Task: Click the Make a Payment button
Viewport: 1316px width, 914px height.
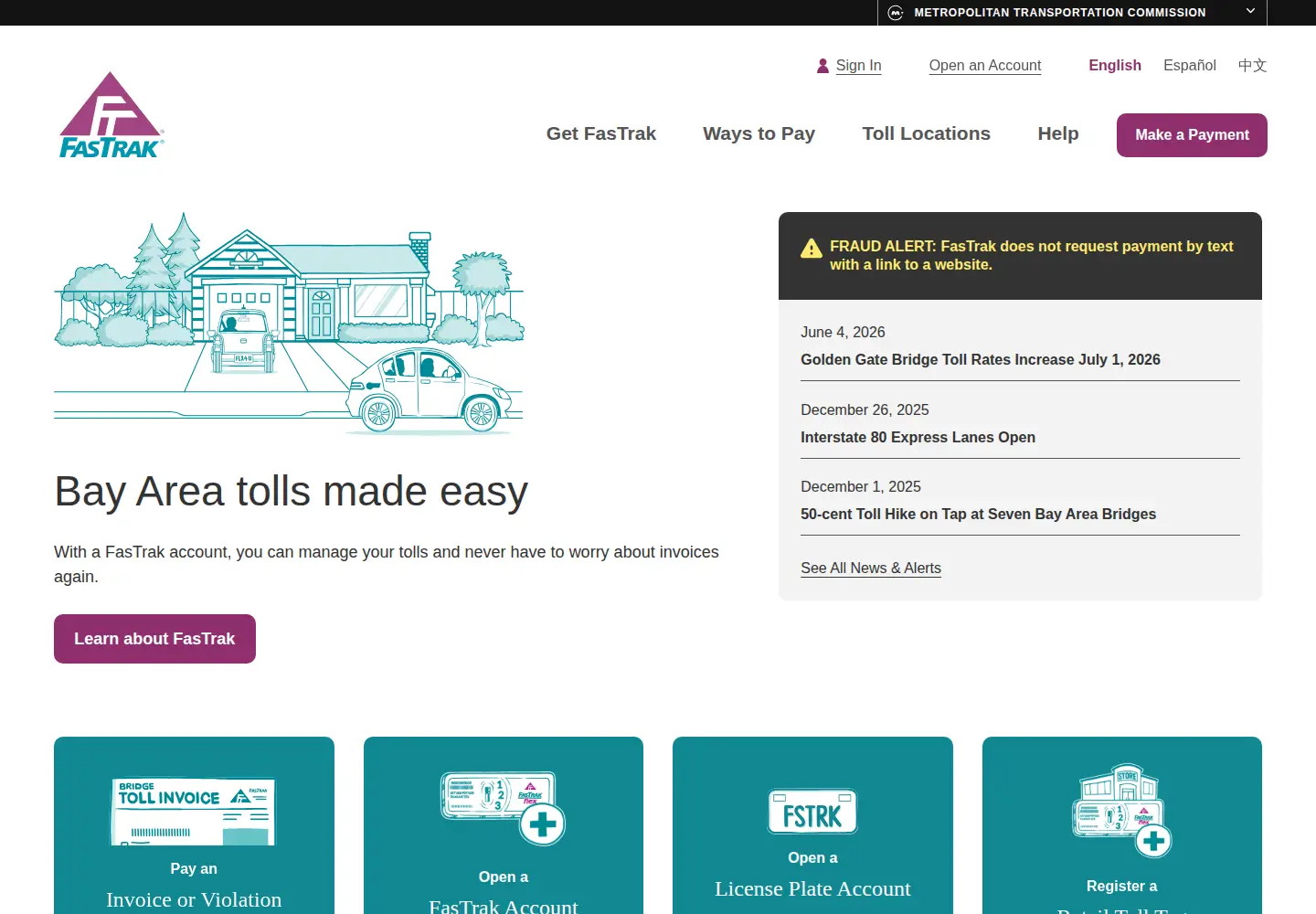Action: 1192,135
